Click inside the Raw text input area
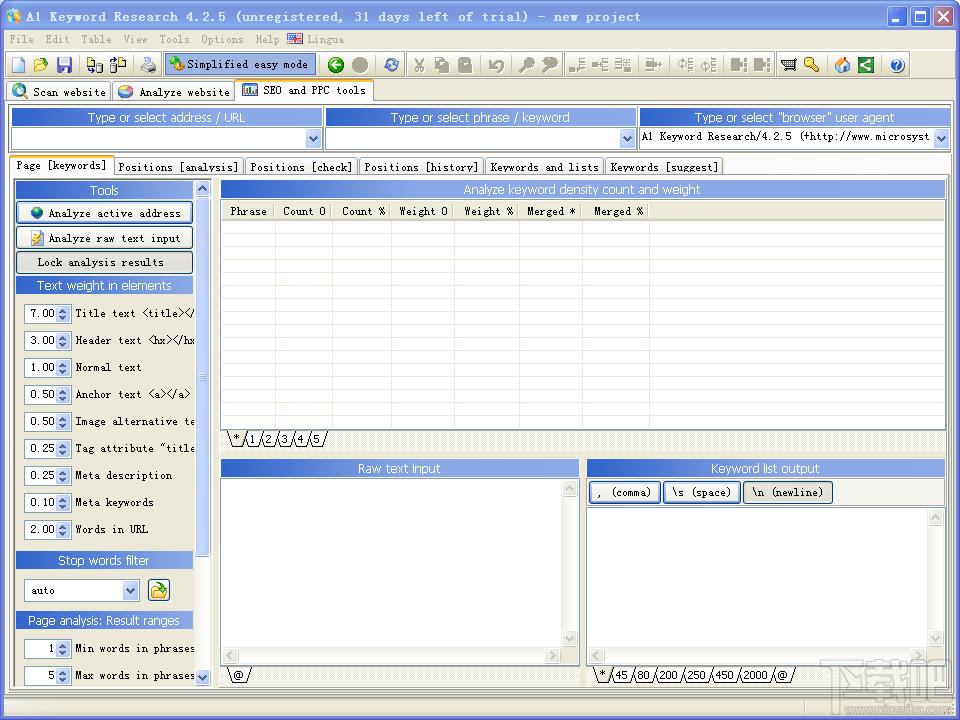Screen dimensions: 960x720 coord(391,563)
